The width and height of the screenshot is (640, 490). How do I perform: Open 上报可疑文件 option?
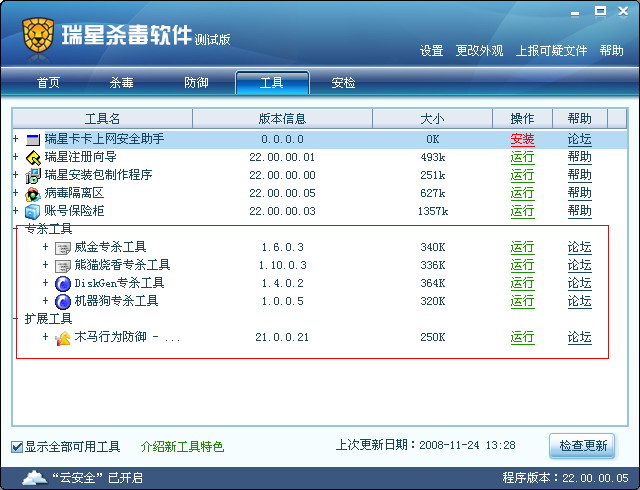[x=551, y=51]
